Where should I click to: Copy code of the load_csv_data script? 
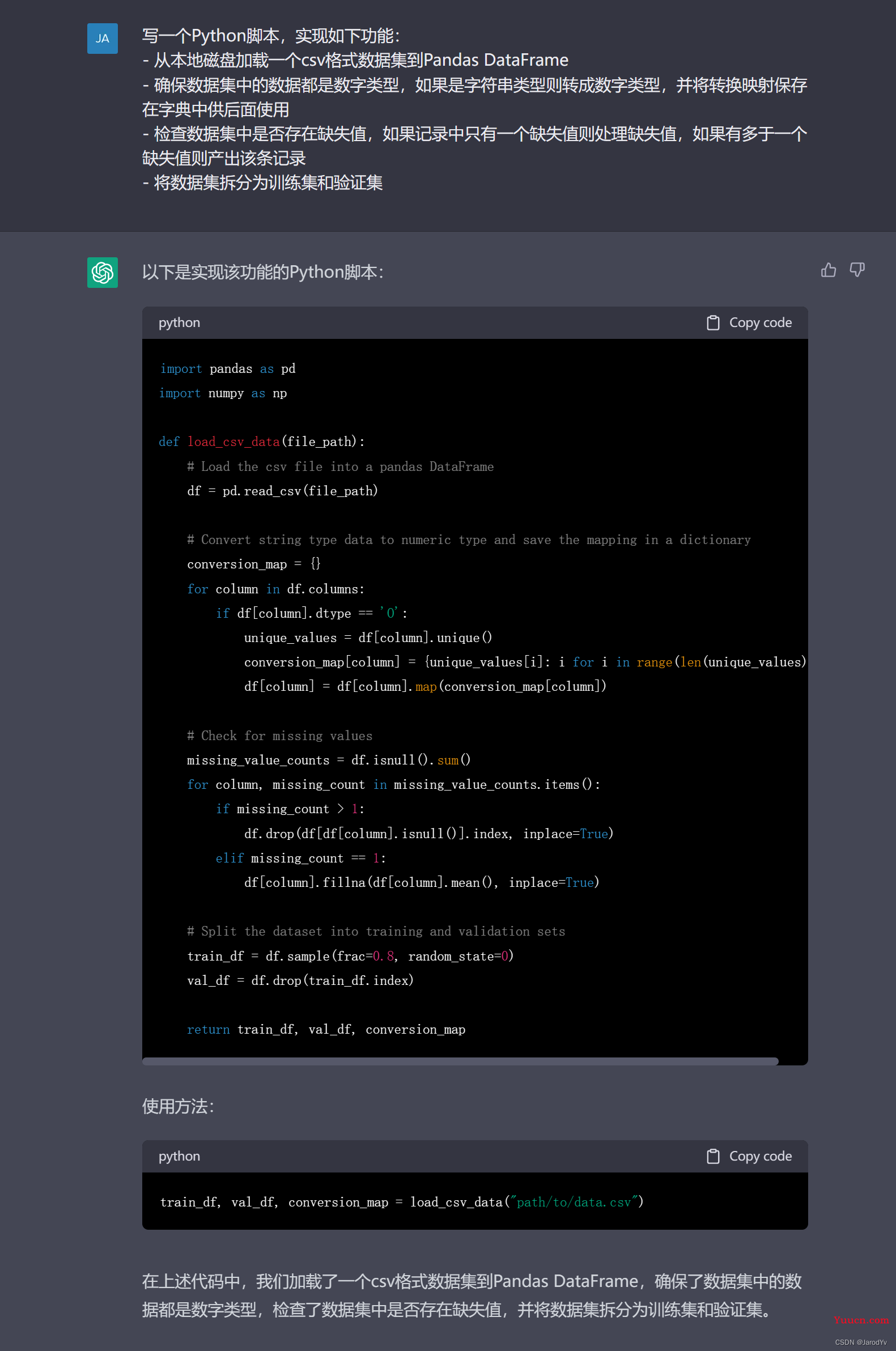click(x=749, y=323)
